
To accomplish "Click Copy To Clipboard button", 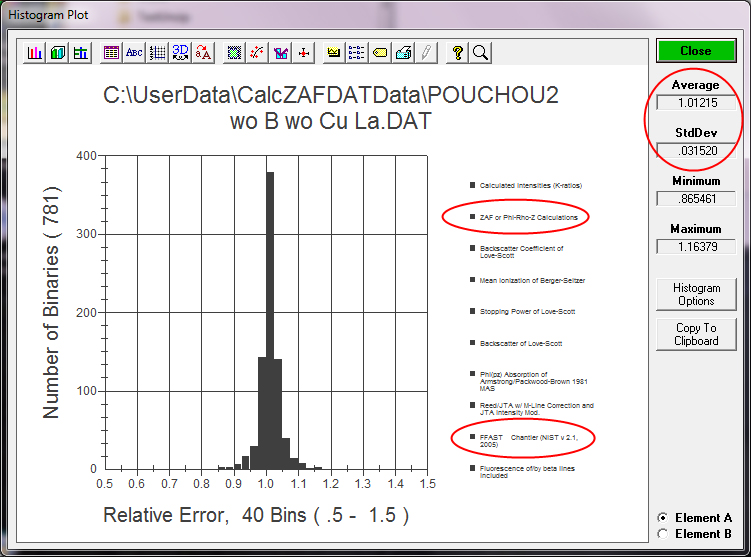I will [696, 334].
